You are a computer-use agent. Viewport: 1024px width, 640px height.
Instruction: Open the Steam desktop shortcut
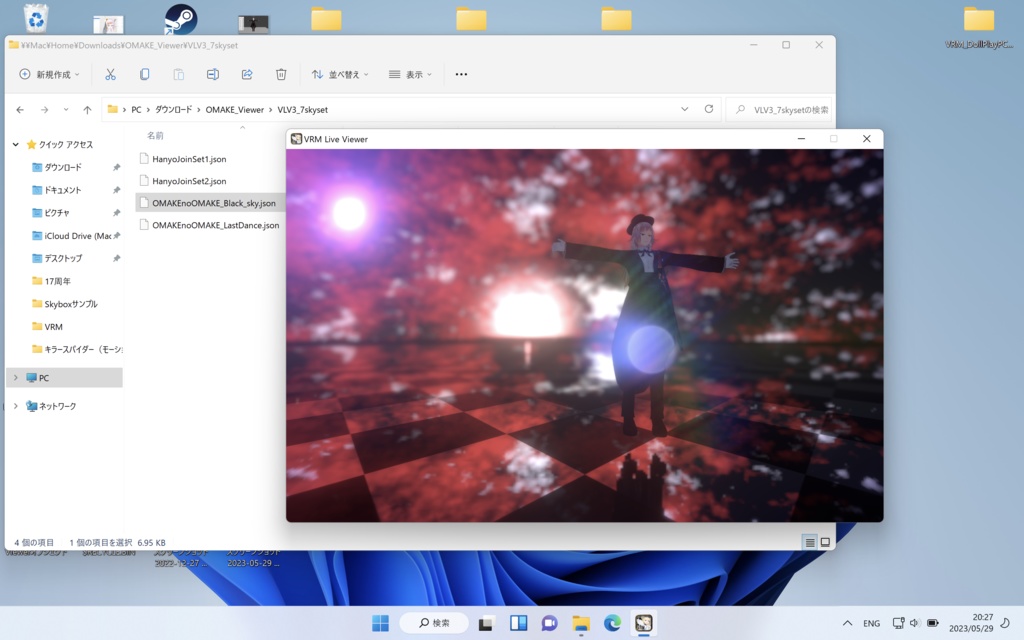(180, 19)
